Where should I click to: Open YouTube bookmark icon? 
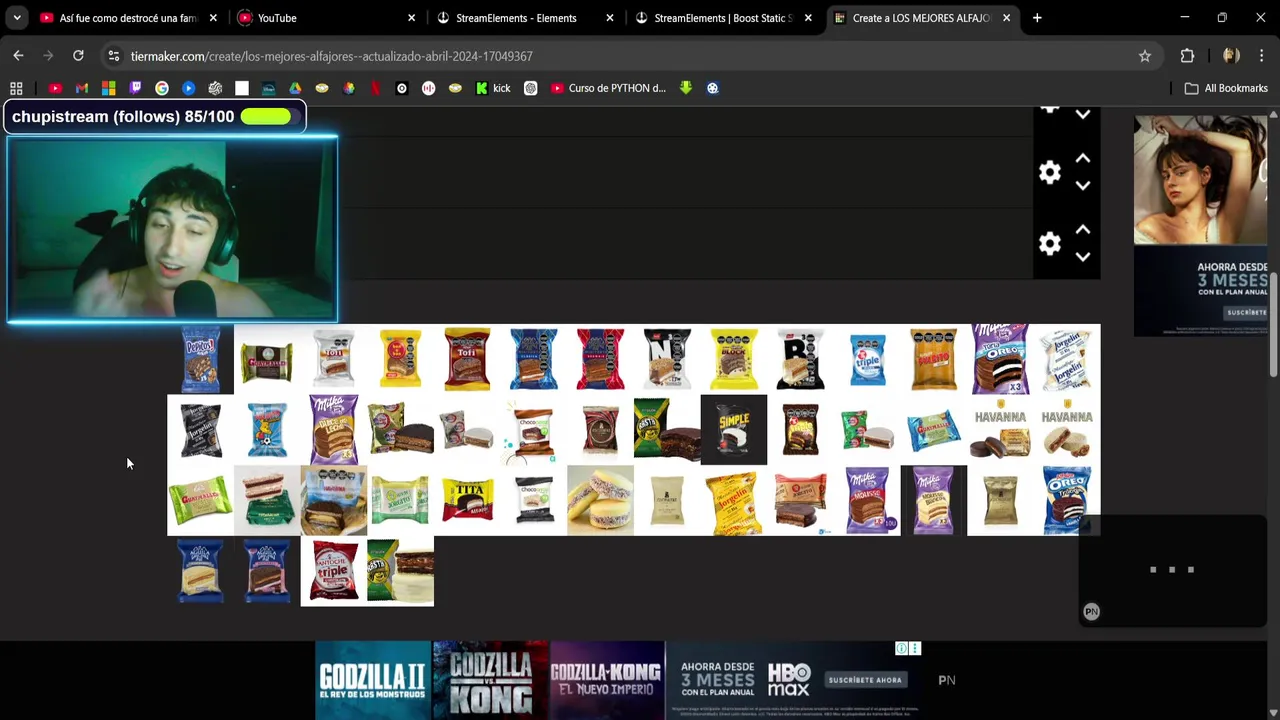tap(55, 88)
